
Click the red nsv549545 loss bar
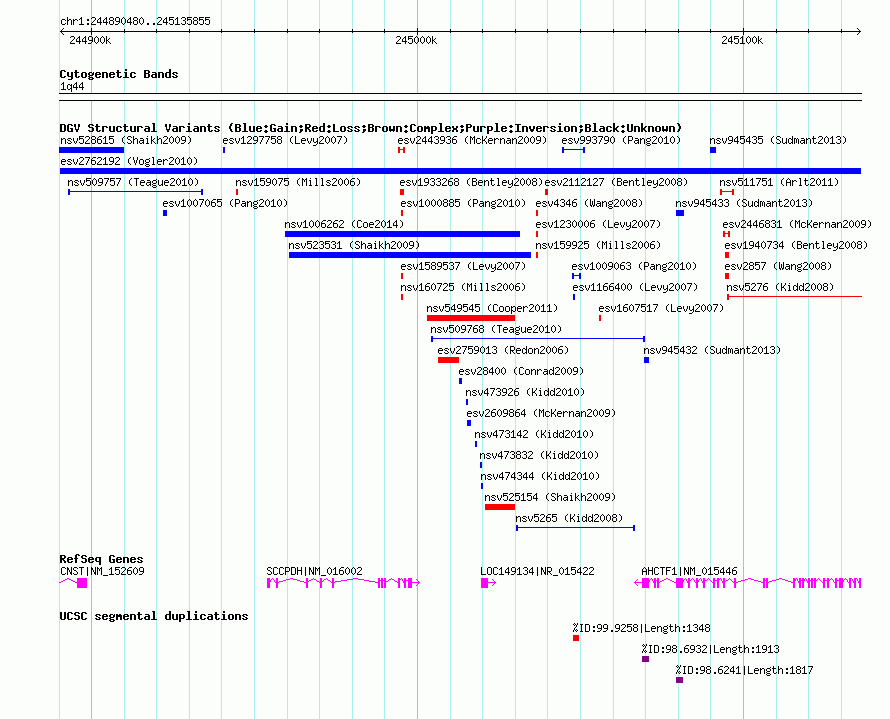click(x=471, y=318)
